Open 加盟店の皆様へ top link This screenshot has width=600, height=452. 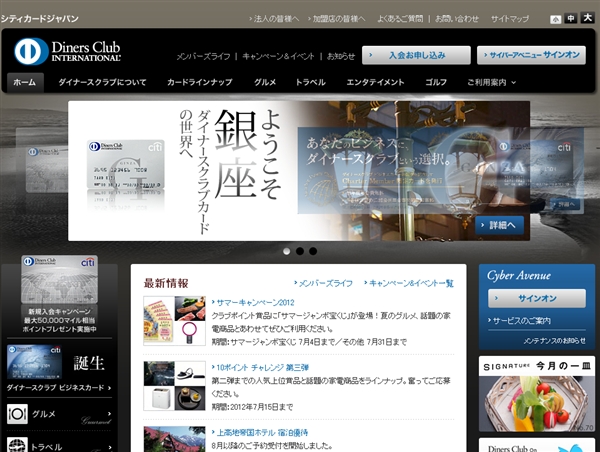click(x=337, y=19)
